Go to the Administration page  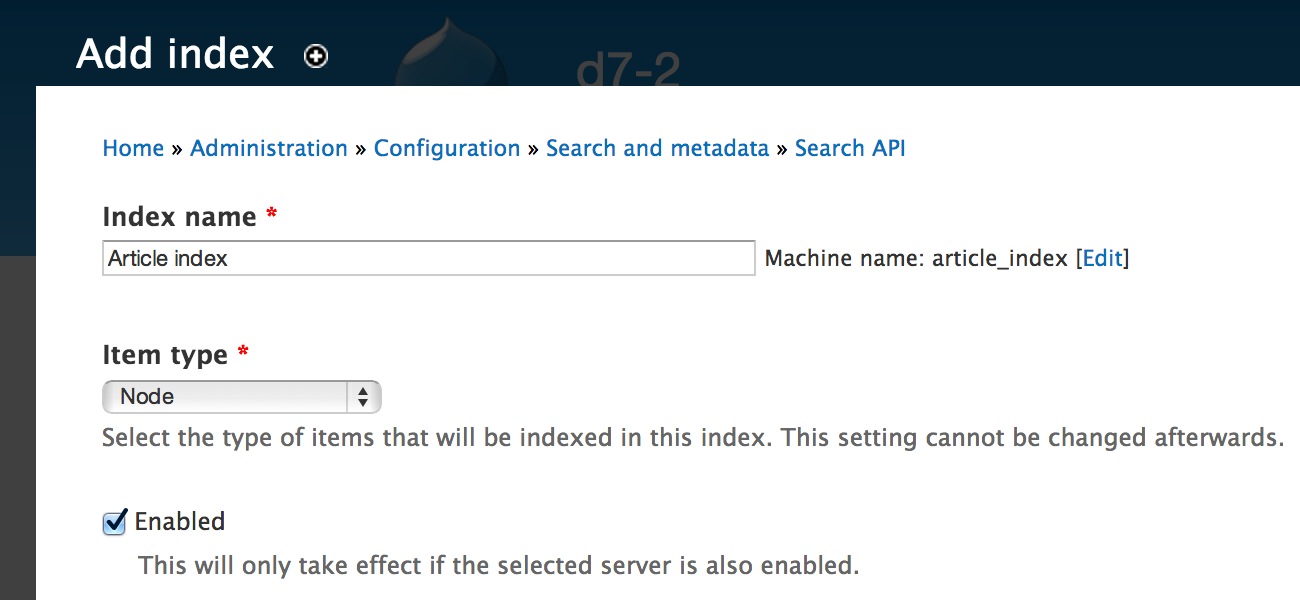268,148
